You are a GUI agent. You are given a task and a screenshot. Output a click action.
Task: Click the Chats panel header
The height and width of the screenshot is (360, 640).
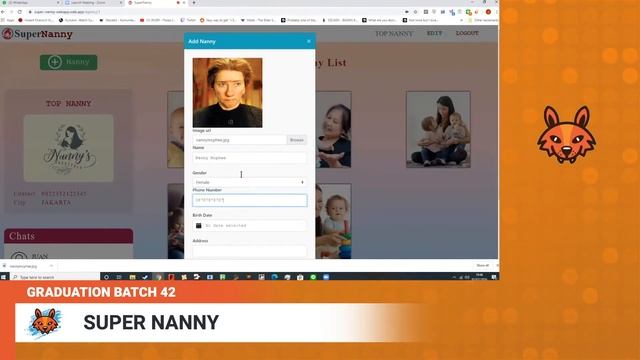click(69, 236)
